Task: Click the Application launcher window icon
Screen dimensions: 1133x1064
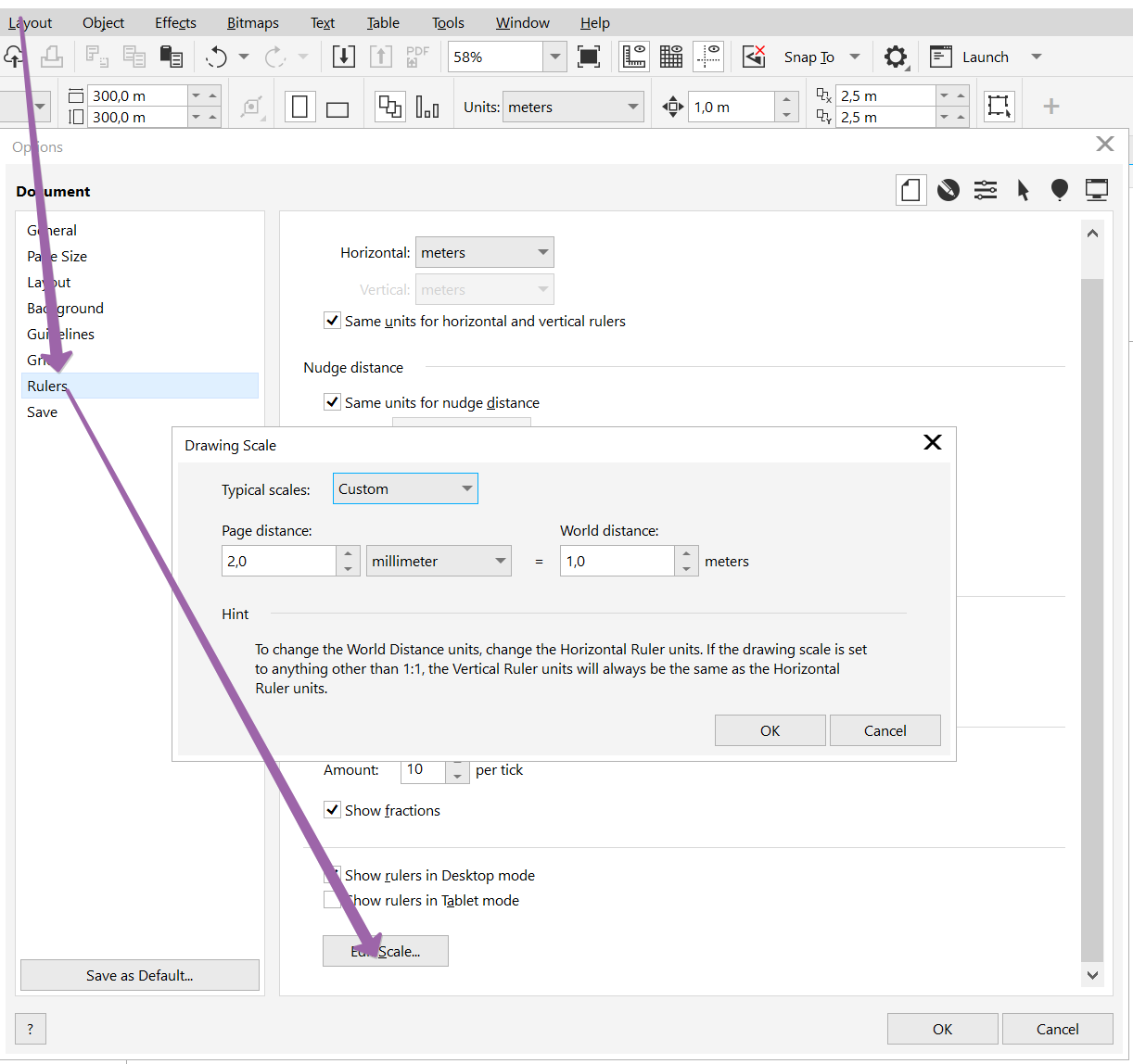Action: pyautogui.click(x=941, y=57)
